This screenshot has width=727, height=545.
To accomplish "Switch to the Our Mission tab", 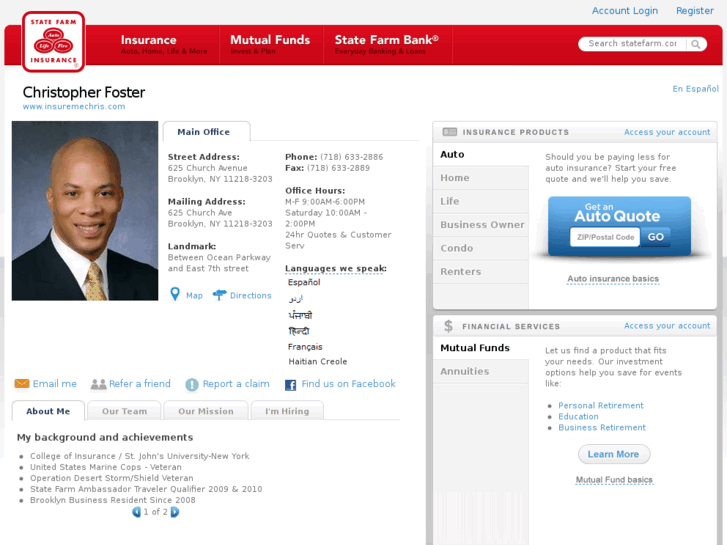I will [206, 411].
